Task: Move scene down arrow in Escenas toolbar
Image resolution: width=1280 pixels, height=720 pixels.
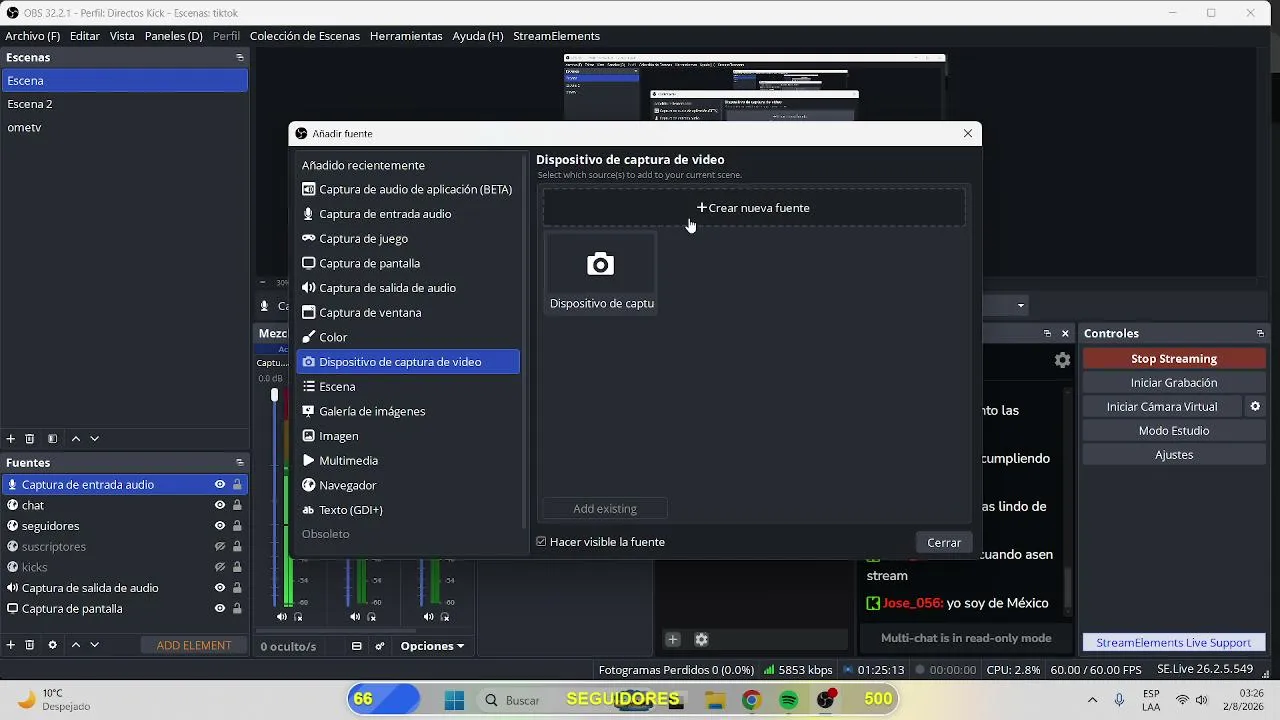Action: [x=95, y=438]
